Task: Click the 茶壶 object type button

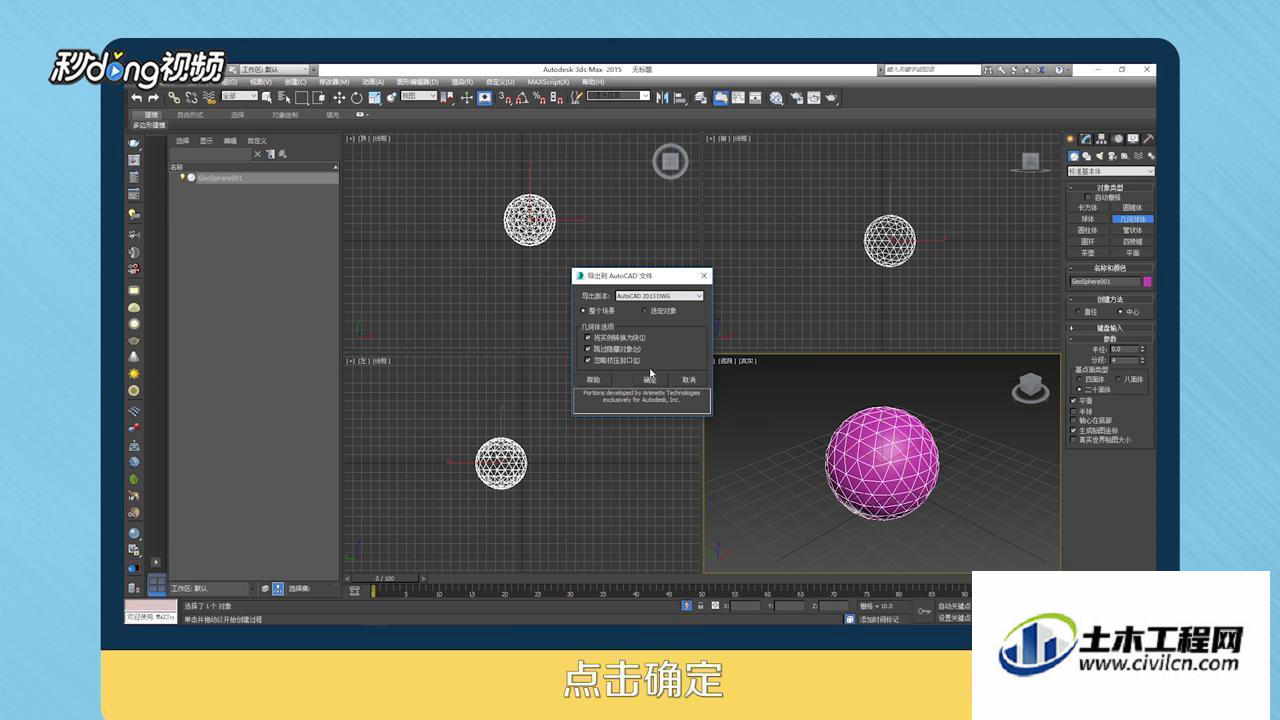Action: pos(1088,253)
